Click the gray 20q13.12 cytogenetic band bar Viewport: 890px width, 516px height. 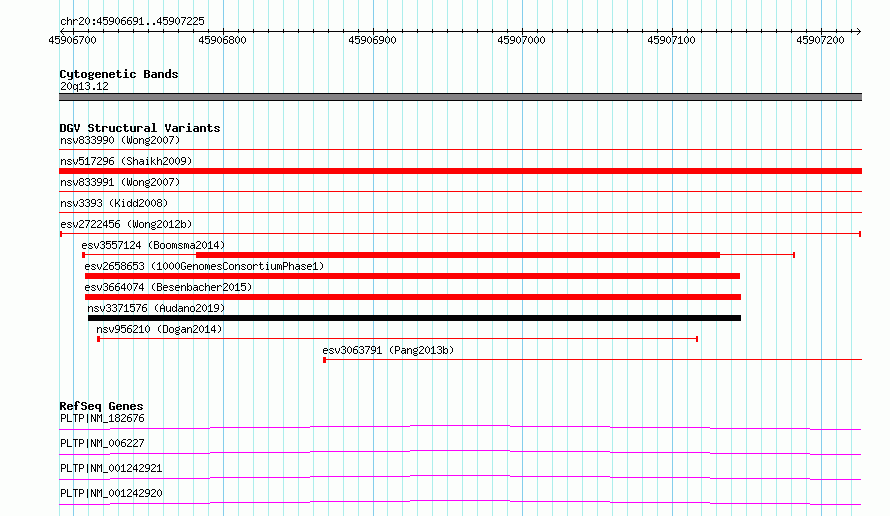click(x=460, y=97)
